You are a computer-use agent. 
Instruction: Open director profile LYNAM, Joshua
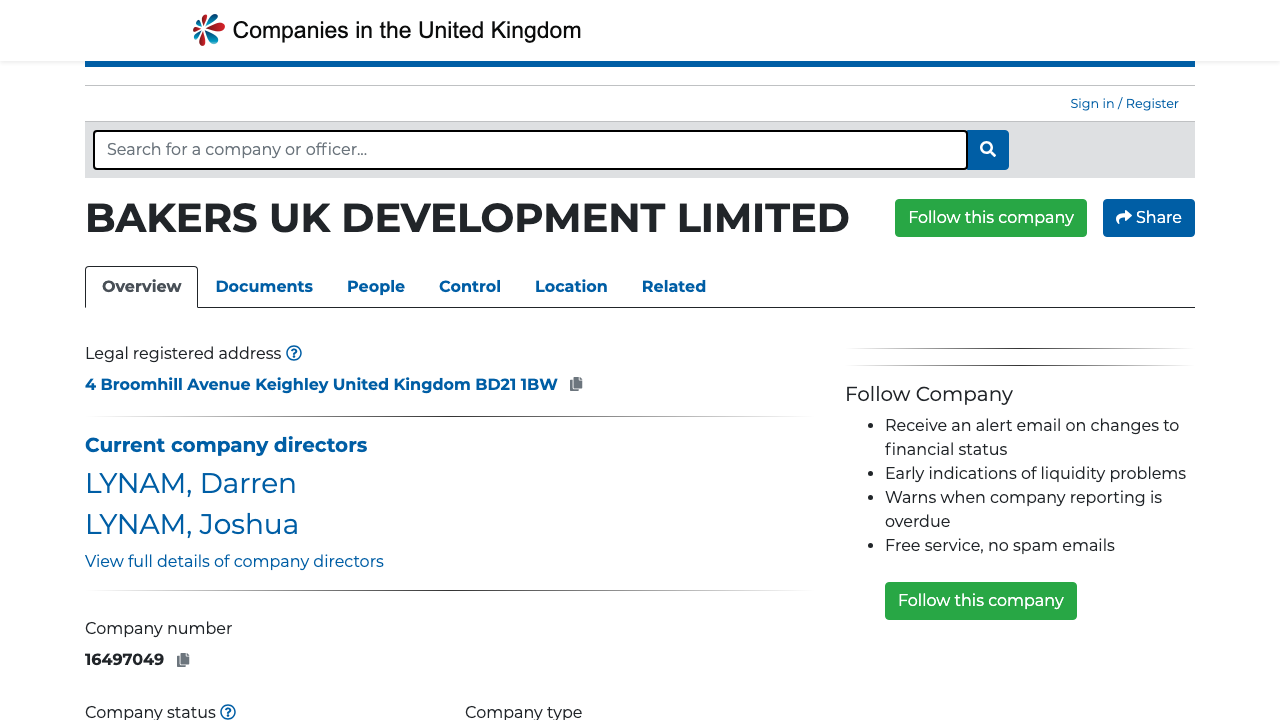pos(192,524)
